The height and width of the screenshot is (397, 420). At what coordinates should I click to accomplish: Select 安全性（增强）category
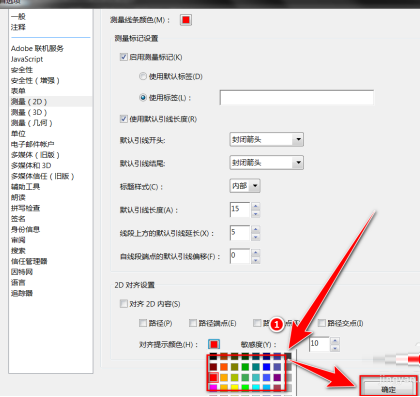pos(35,80)
